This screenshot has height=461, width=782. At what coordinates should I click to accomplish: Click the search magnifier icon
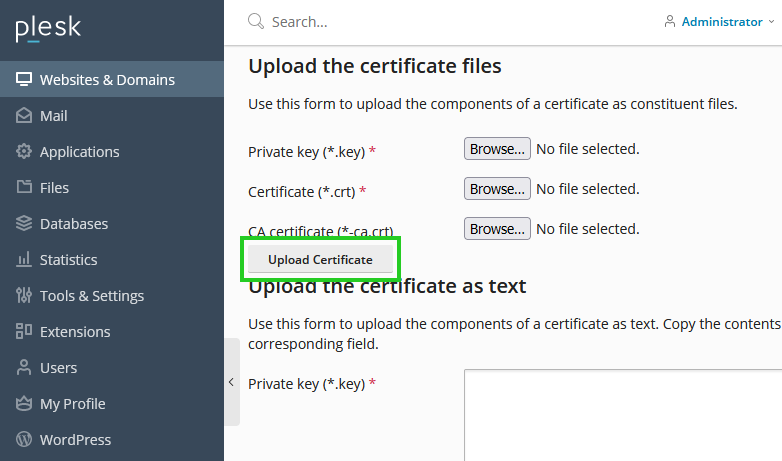point(256,21)
